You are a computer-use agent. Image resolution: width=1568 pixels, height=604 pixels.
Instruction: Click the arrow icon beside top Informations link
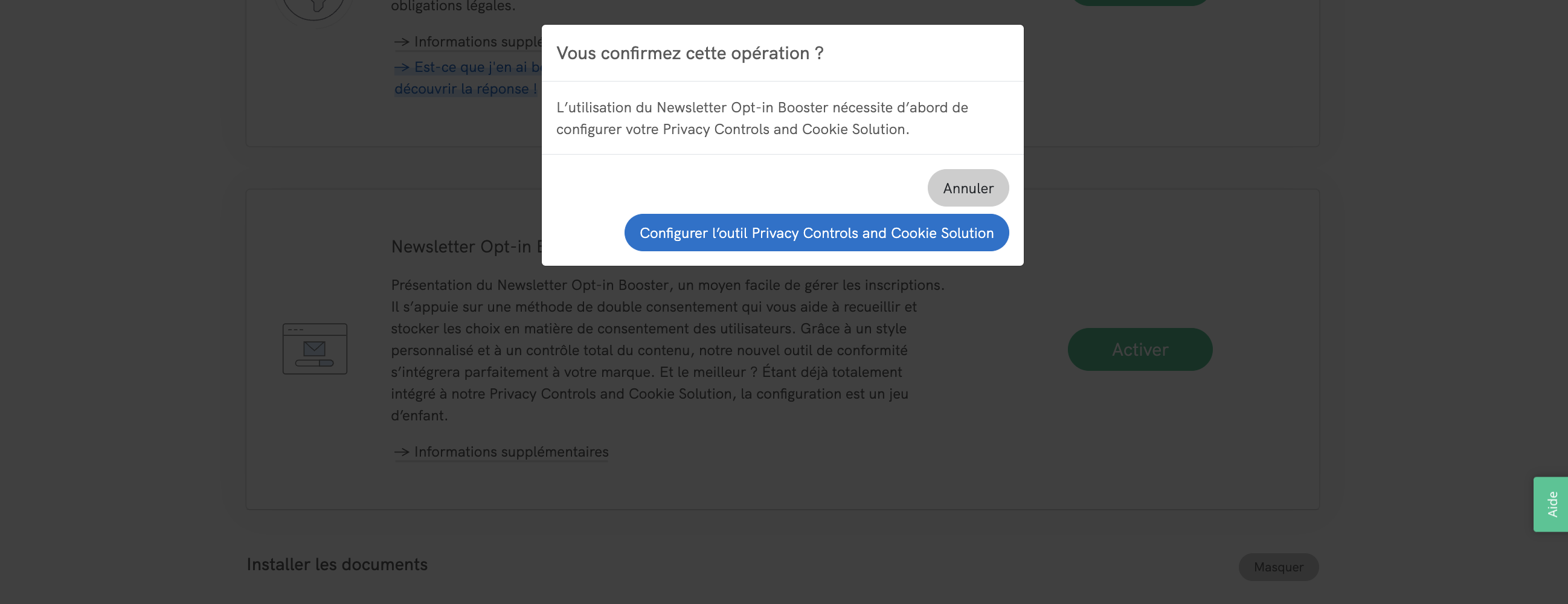[x=401, y=42]
